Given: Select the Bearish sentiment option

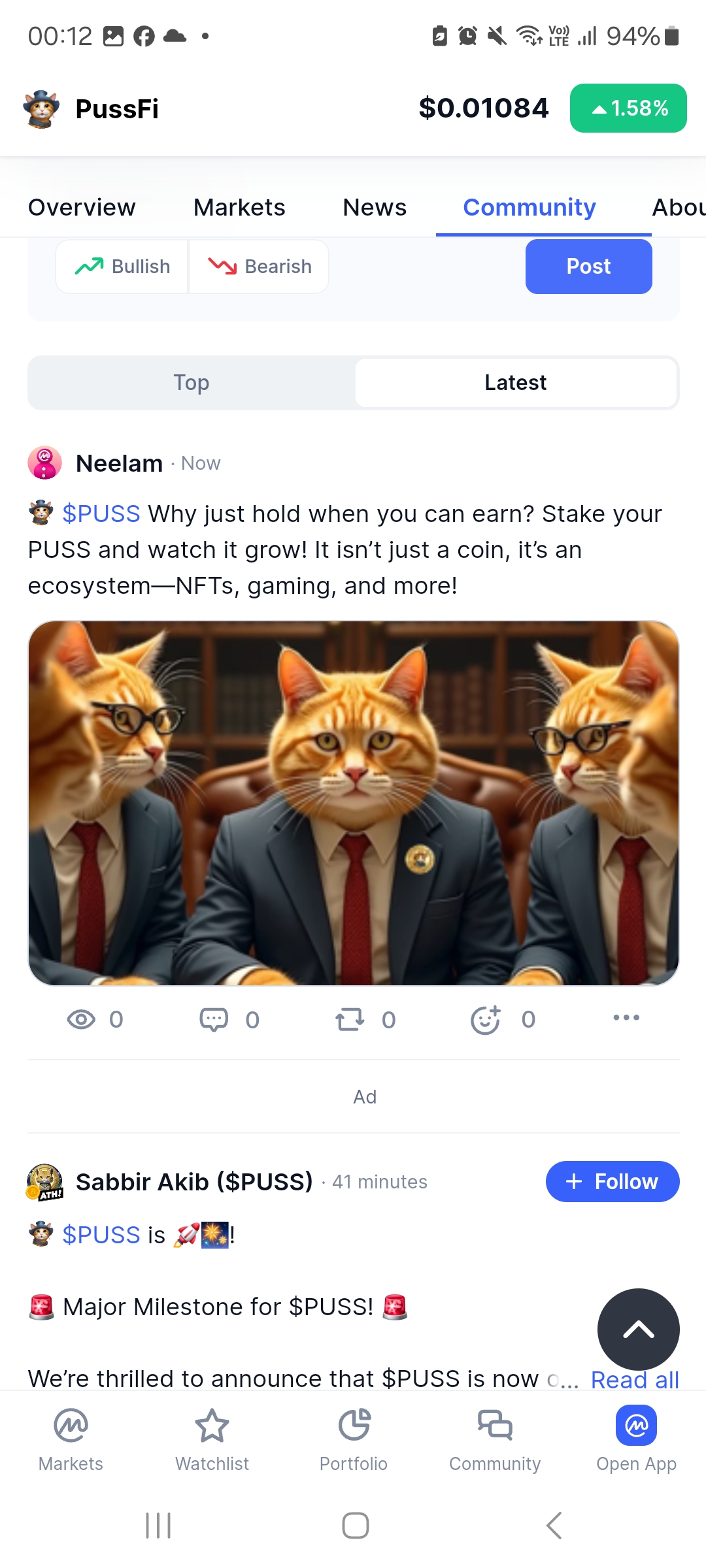Looking at the screenshot, I should pyautogui.click(x=259, y=267).
